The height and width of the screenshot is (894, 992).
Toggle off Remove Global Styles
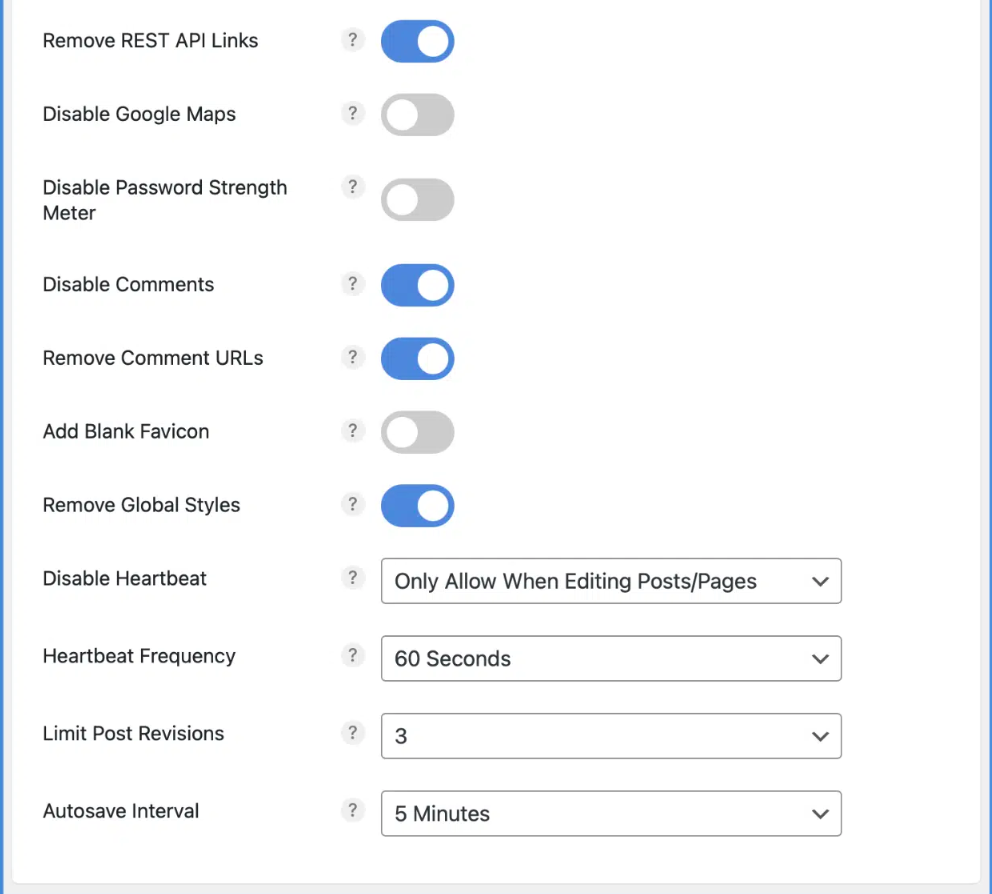coord(417,505)
